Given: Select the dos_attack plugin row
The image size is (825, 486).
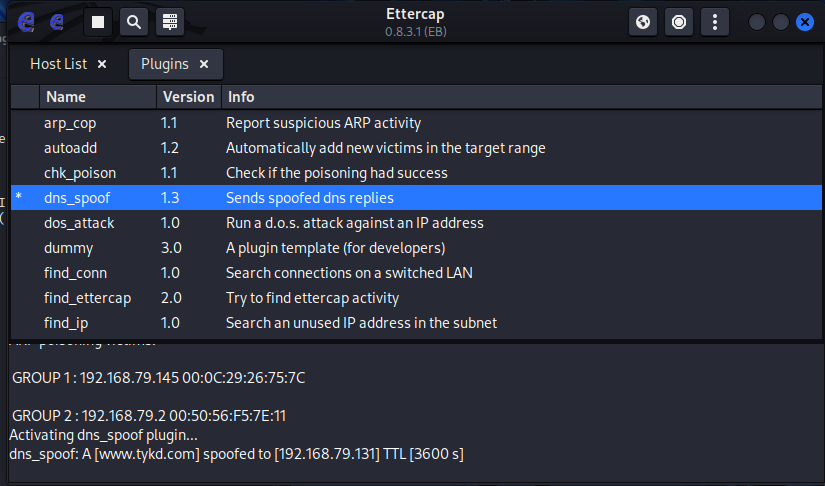Looking at the screenshot, I should [x=79, y=223].
